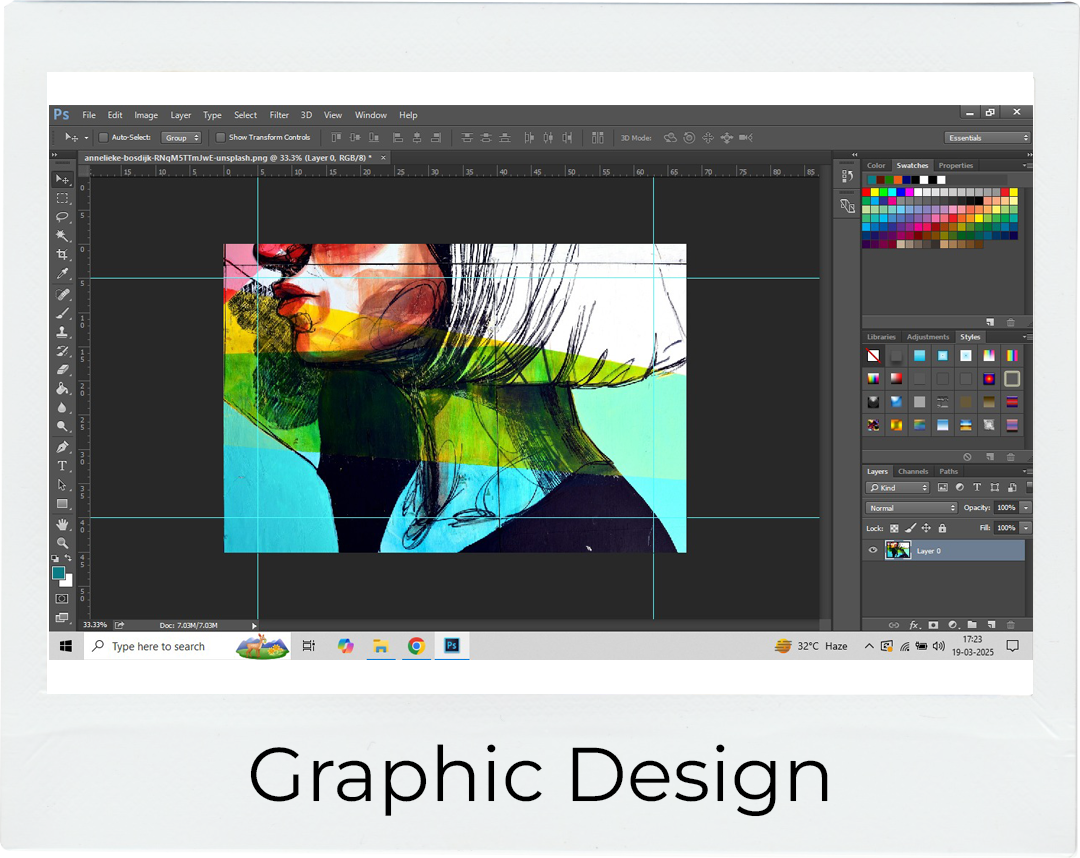
Task: Open the Auto-Select Group dropdown
Action: coord(181,138)
